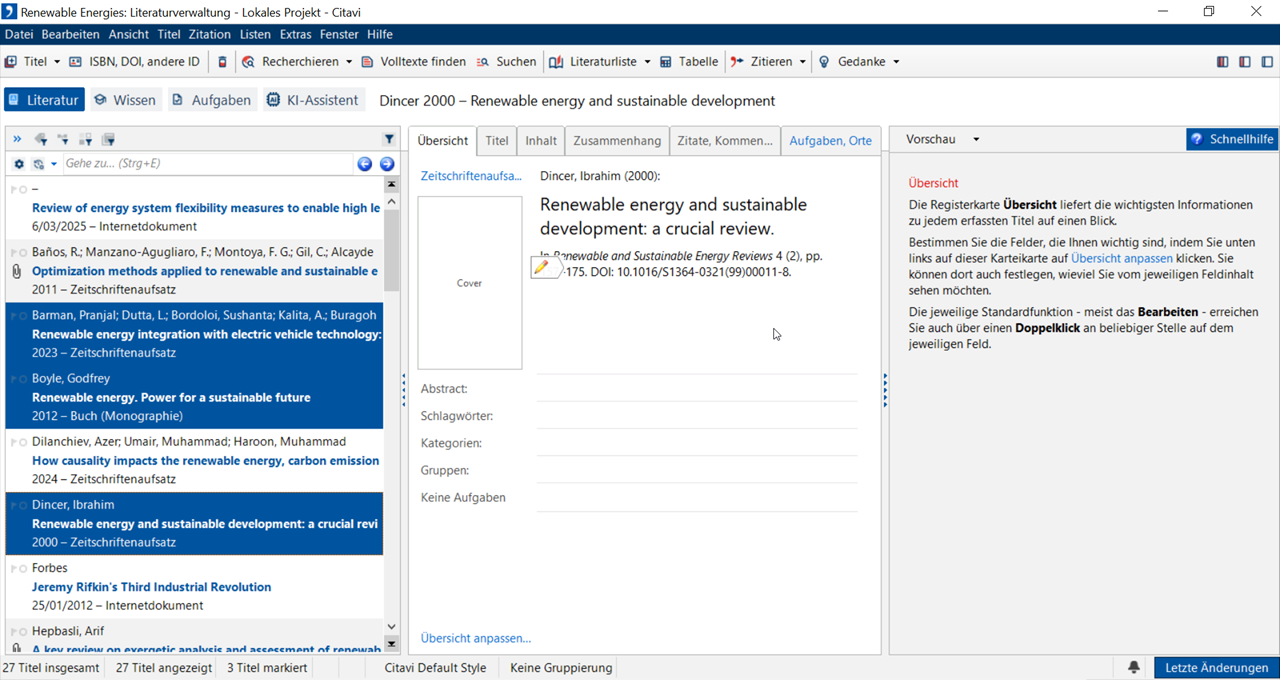Open the Zitation menu
The image size is (1280, 680).
209,34
